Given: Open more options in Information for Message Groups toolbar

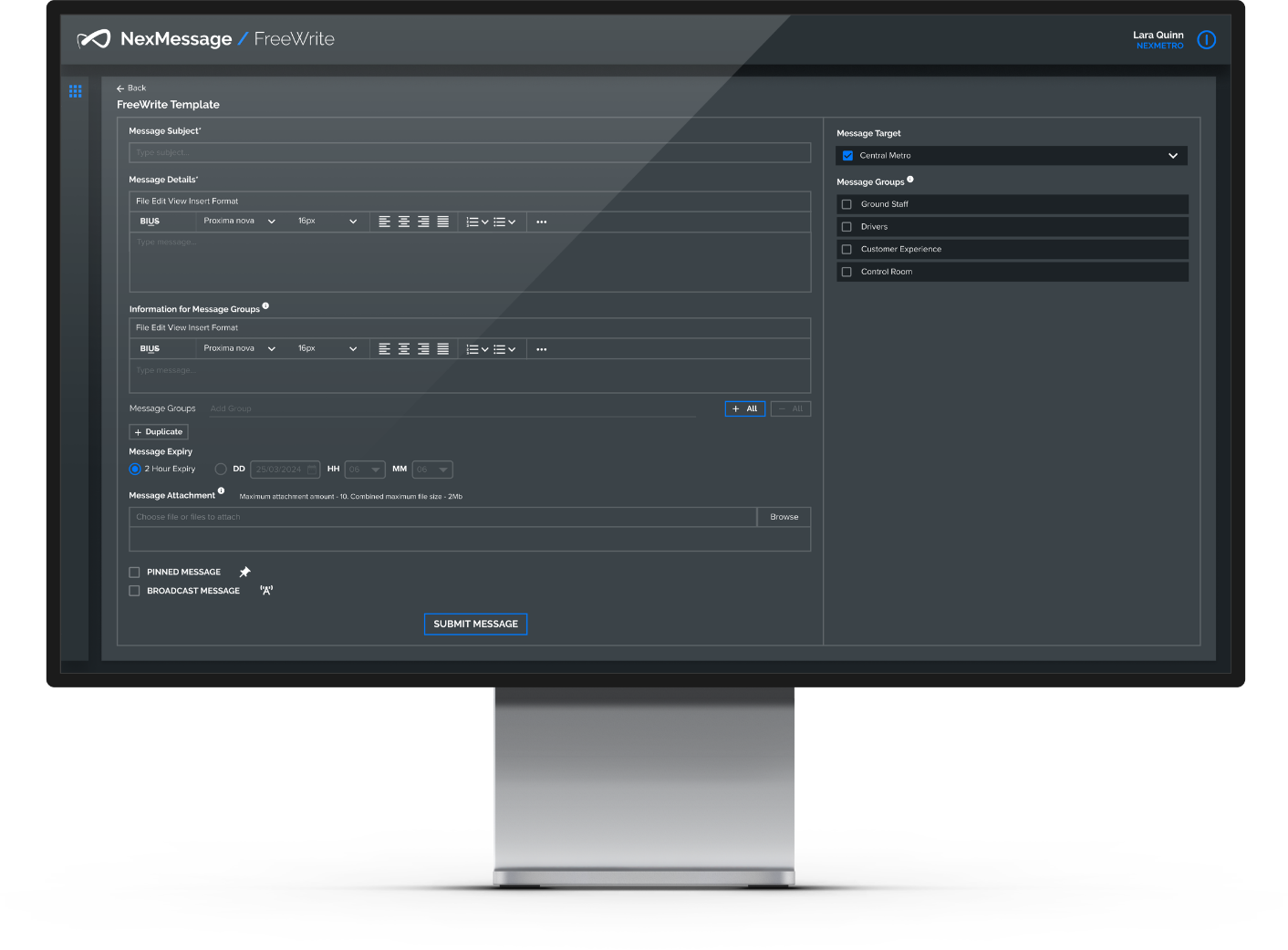Looking at the screenshot, I should click(542, 349).
